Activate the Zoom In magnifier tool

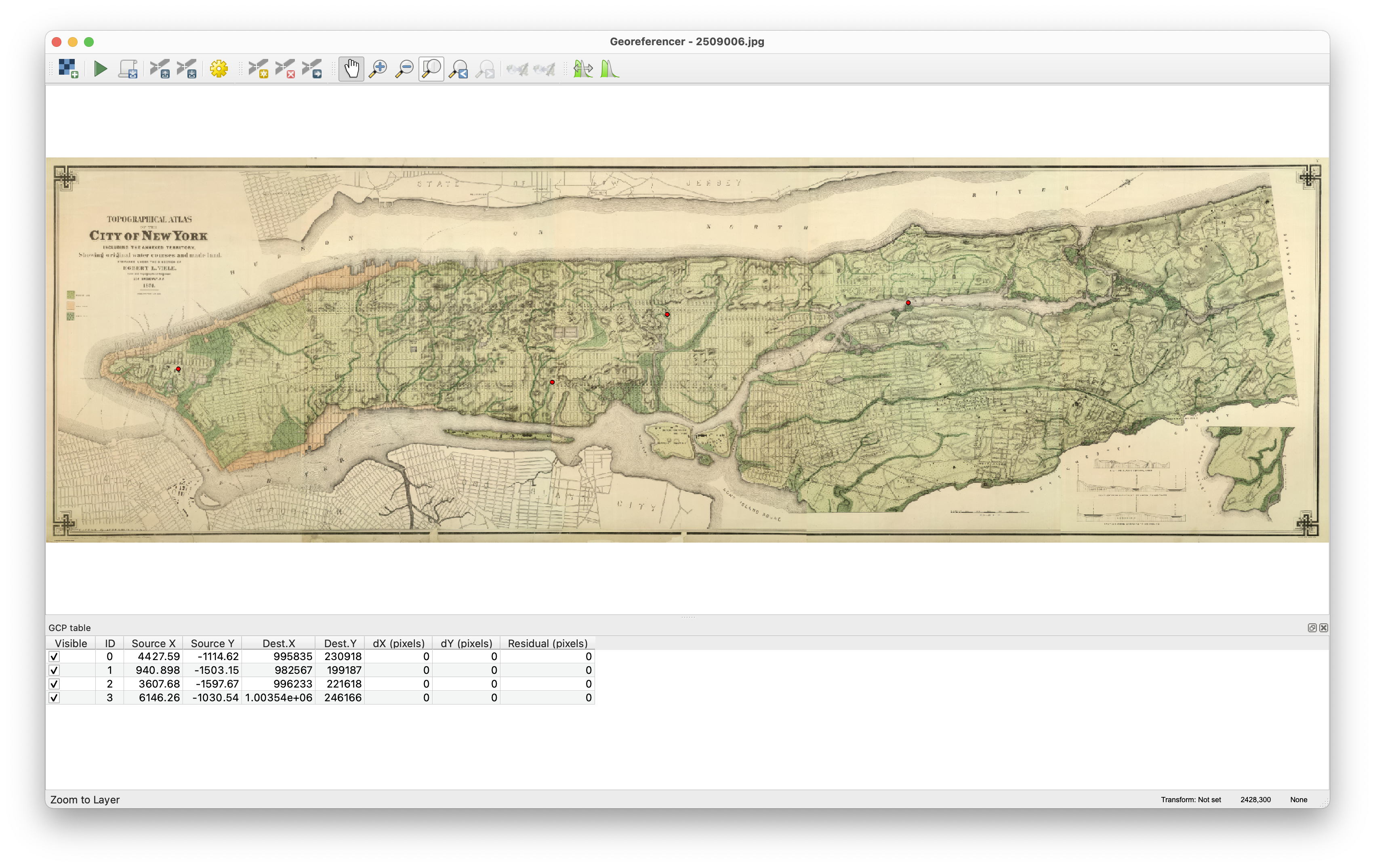pyautogui.click(x=377, y=69)
